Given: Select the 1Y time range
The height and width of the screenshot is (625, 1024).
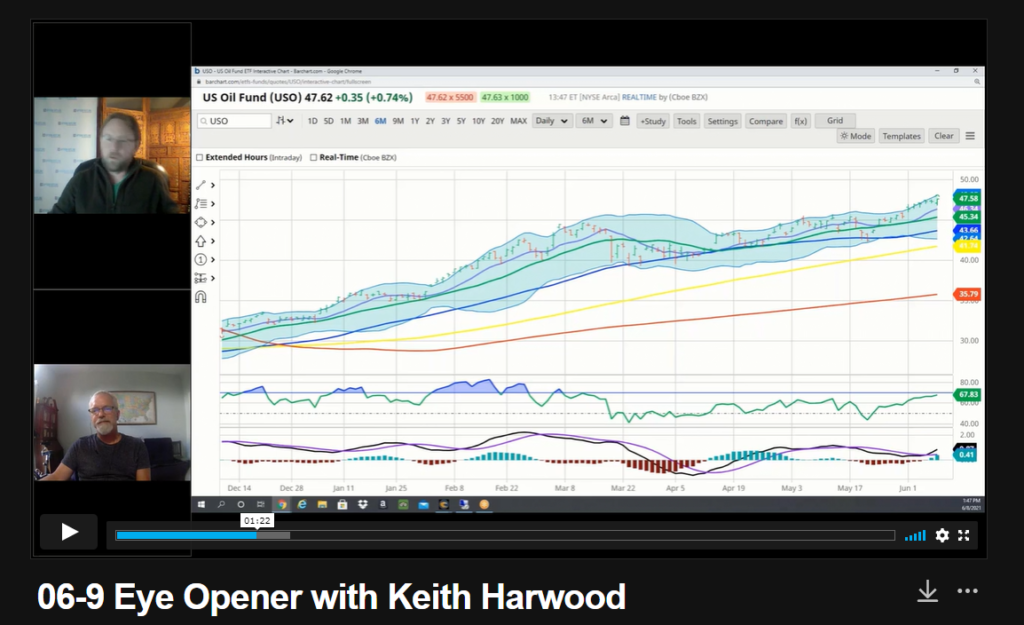Looking at the screenshot, I should 415,121.
